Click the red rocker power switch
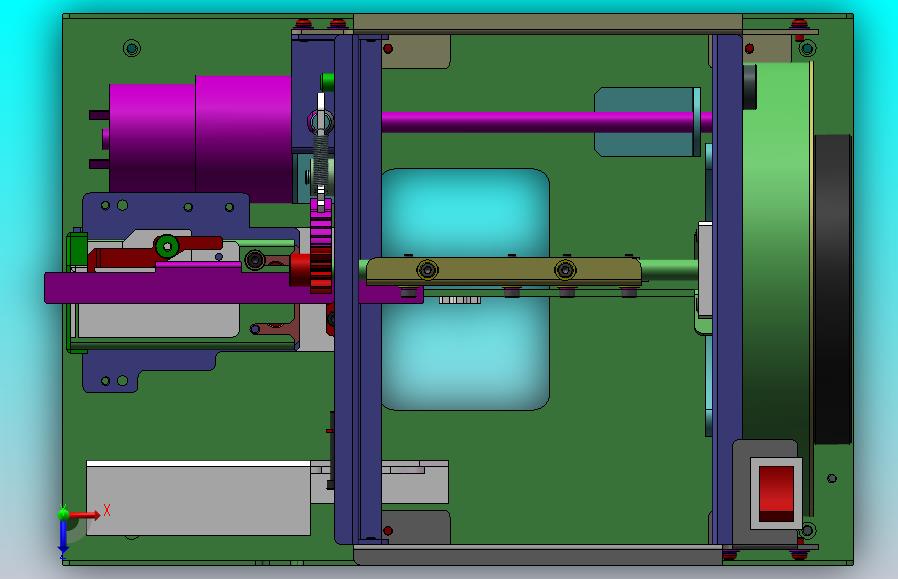Image resolution: width=898 pixels, height=579 pixels. coord(776,493)
